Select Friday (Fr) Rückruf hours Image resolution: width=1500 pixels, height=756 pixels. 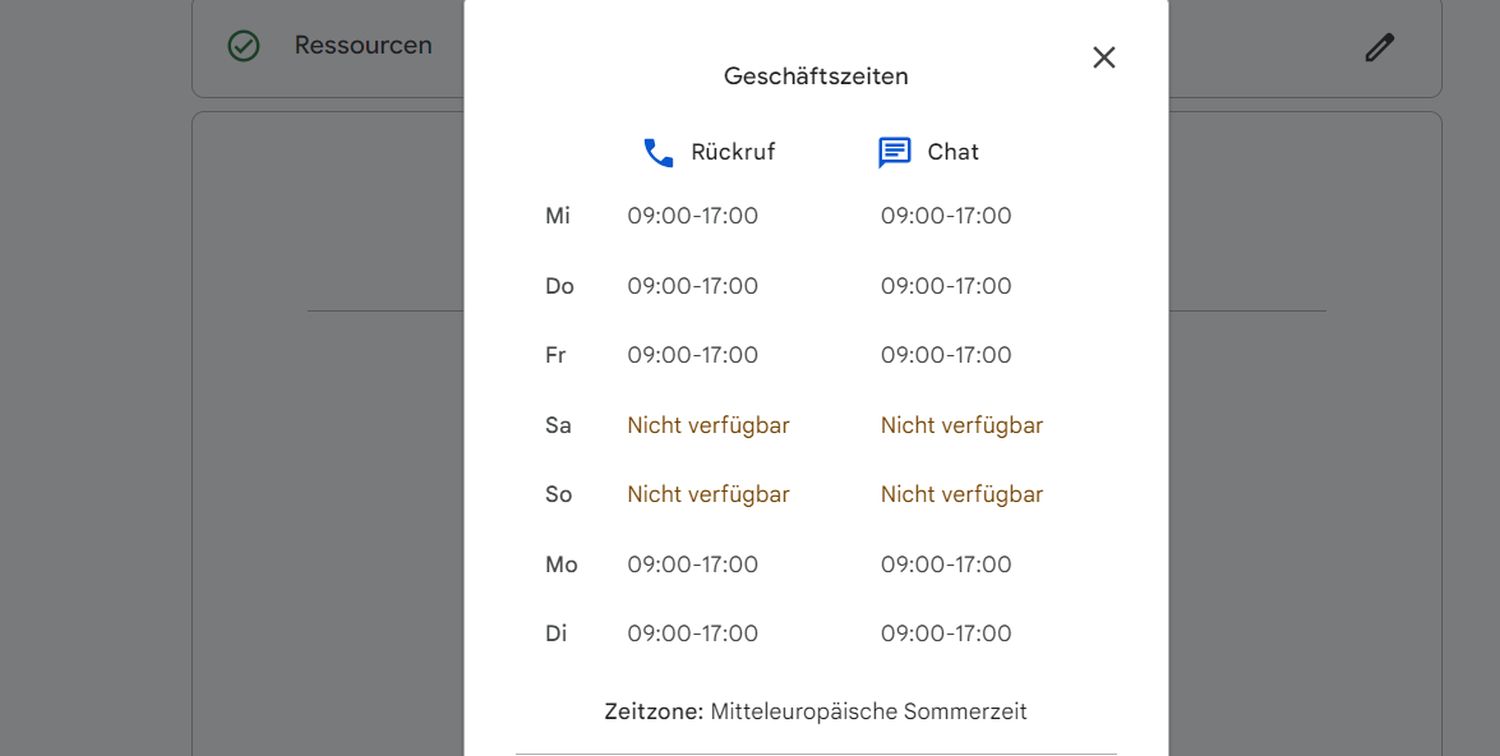pyautogui.click(x=692, y=355)
